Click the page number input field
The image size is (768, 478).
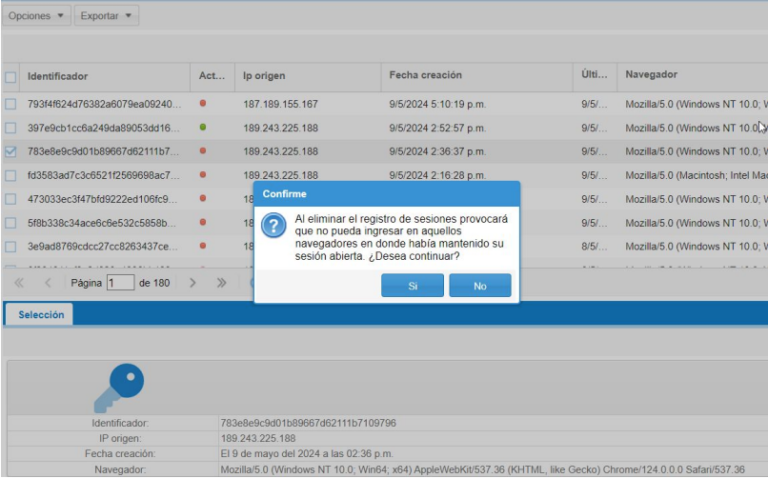pos(119,283)
